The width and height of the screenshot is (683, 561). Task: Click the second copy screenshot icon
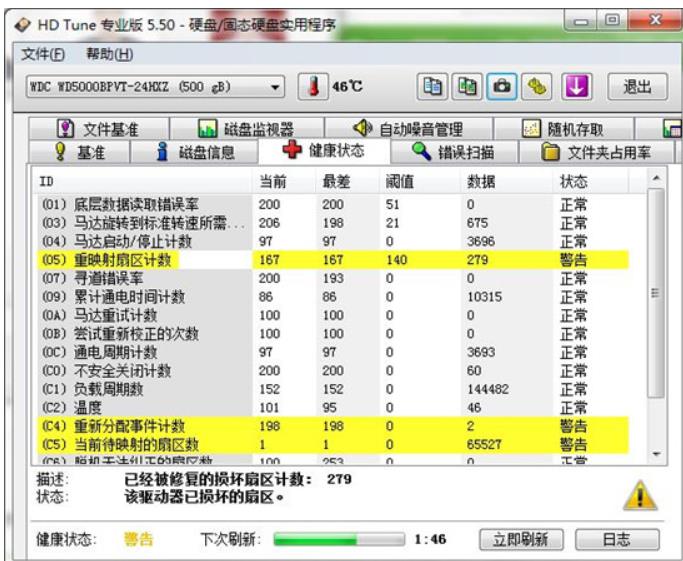click(467, 86)
